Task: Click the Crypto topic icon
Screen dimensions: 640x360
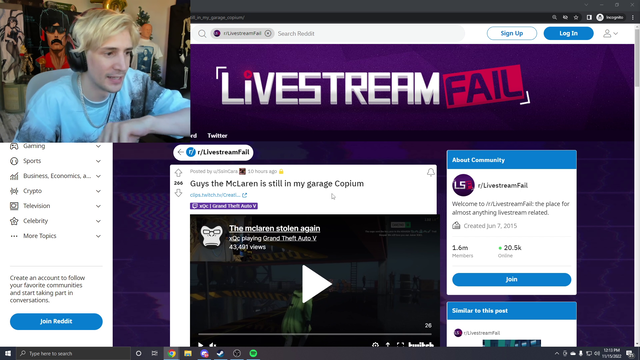Action: pyautogui.click(x=14, y=191)
